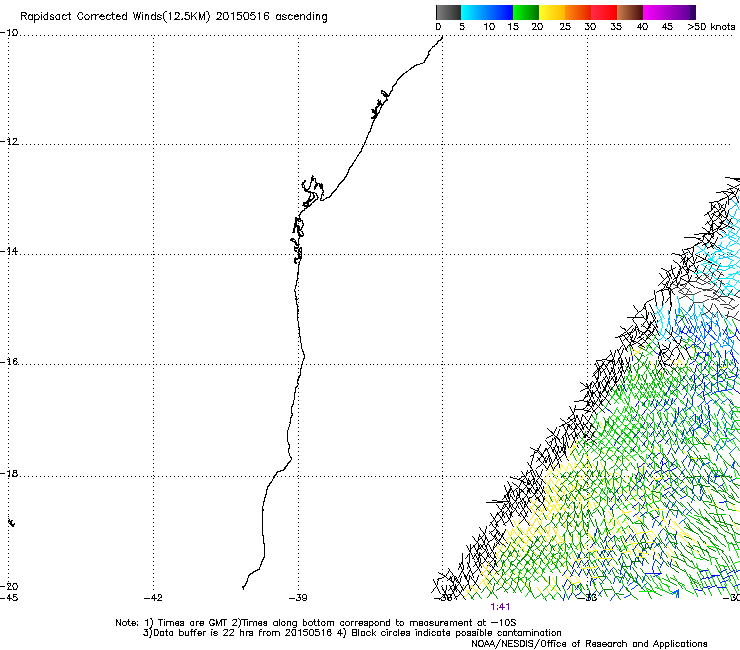The height and width of the screenshot is (650, 740).
Task: Click the latitude label '-10'
Action: point(9,33)
